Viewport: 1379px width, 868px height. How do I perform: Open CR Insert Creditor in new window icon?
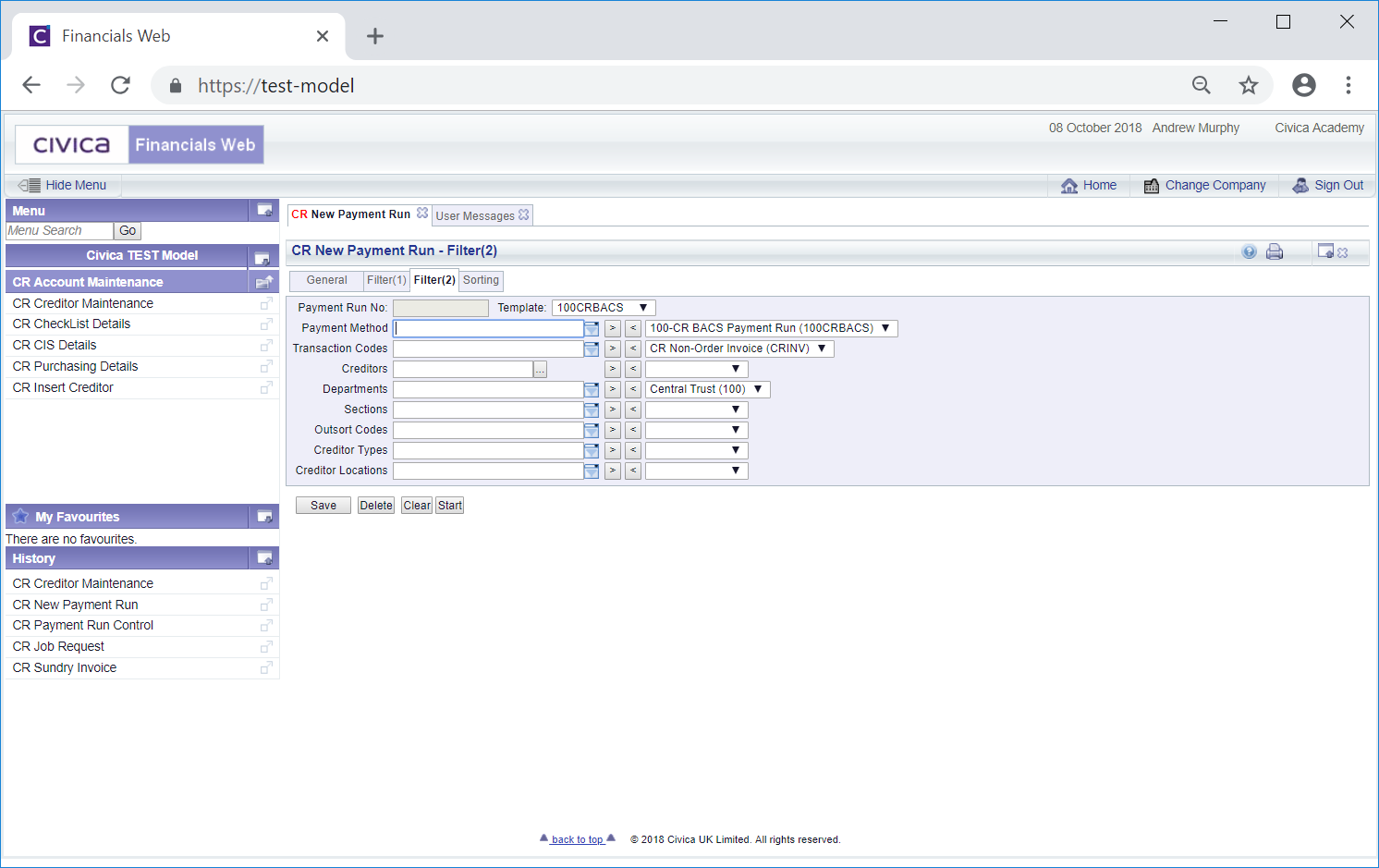point(266,387)
